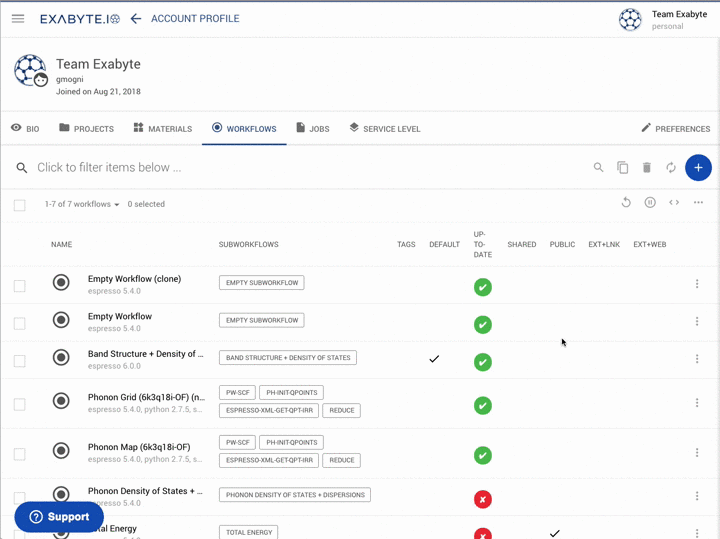The width and height of the screenshot is (720, 539).
Task: Click the Support button
Action: pyautogui.click(x=59, y=517)
